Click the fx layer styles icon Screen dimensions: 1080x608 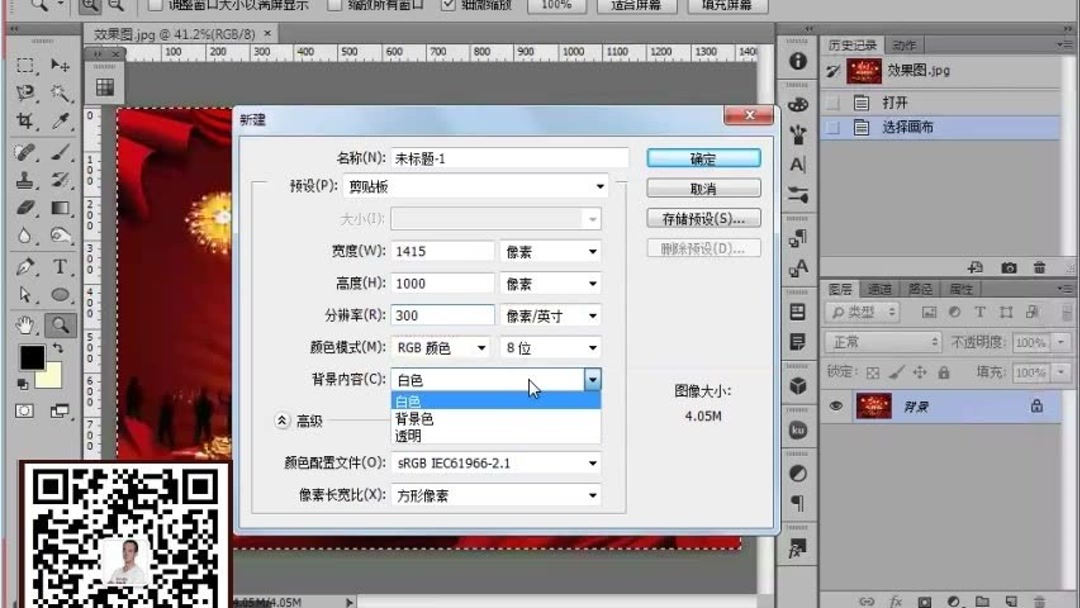(x=894, y=601)
